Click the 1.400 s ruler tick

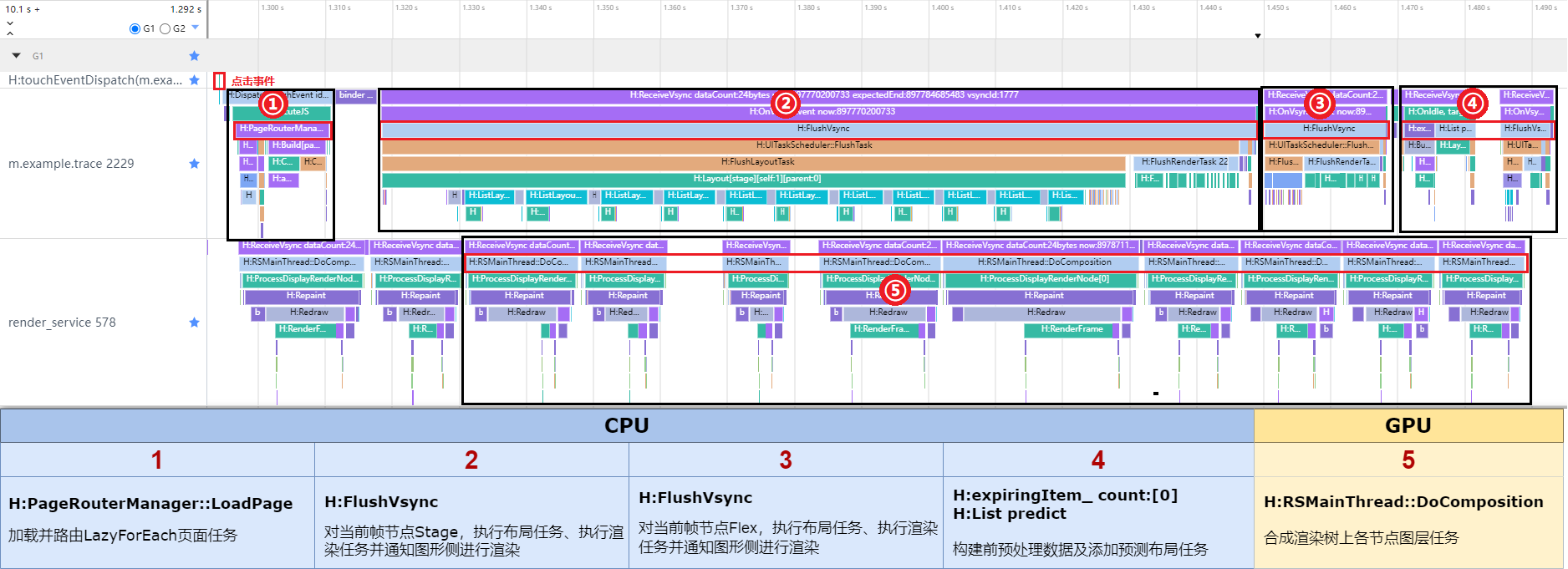click(x=941, y=8)
